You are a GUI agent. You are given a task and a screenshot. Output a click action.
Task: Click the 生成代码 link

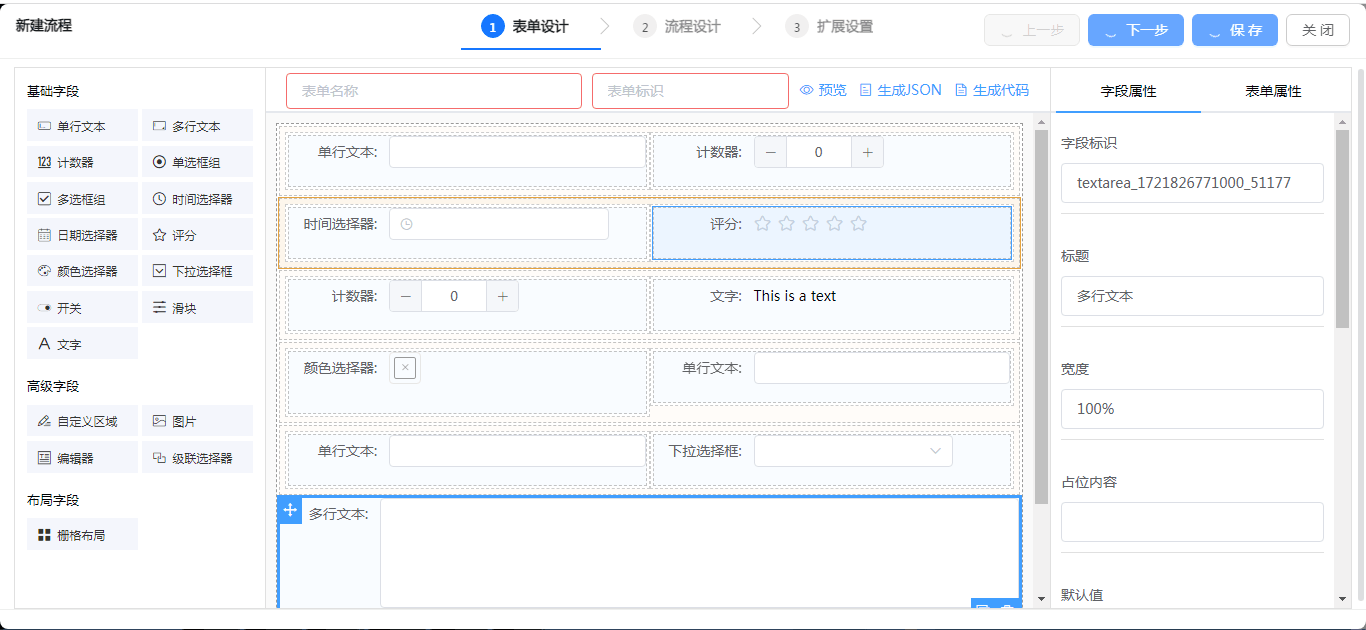991,90
